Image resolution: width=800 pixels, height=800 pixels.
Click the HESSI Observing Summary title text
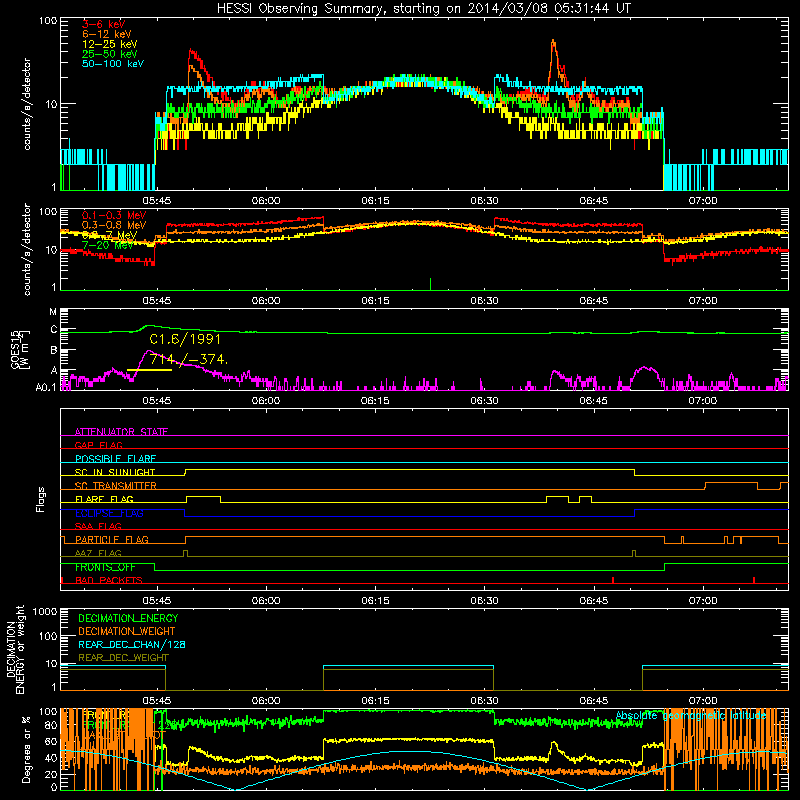[424, 9]
